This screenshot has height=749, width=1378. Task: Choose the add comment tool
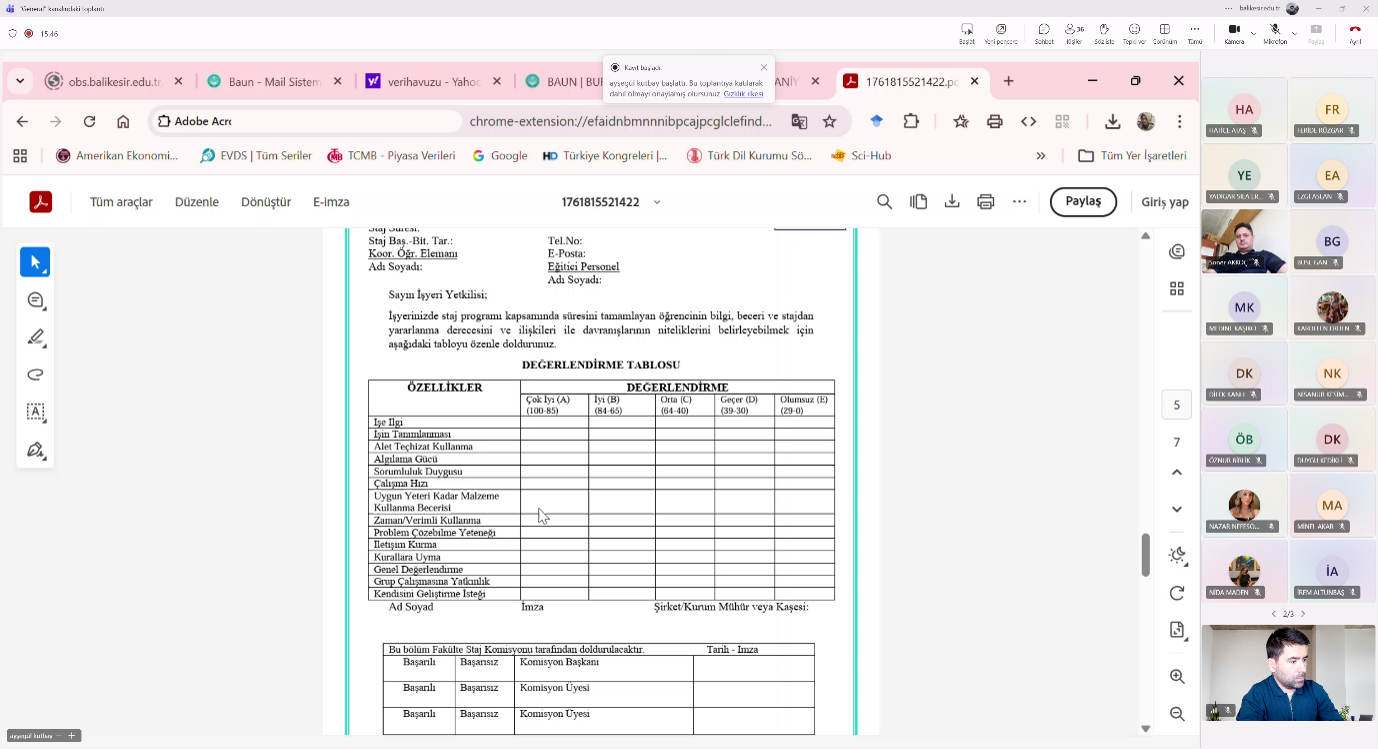(x=35, y=300)
